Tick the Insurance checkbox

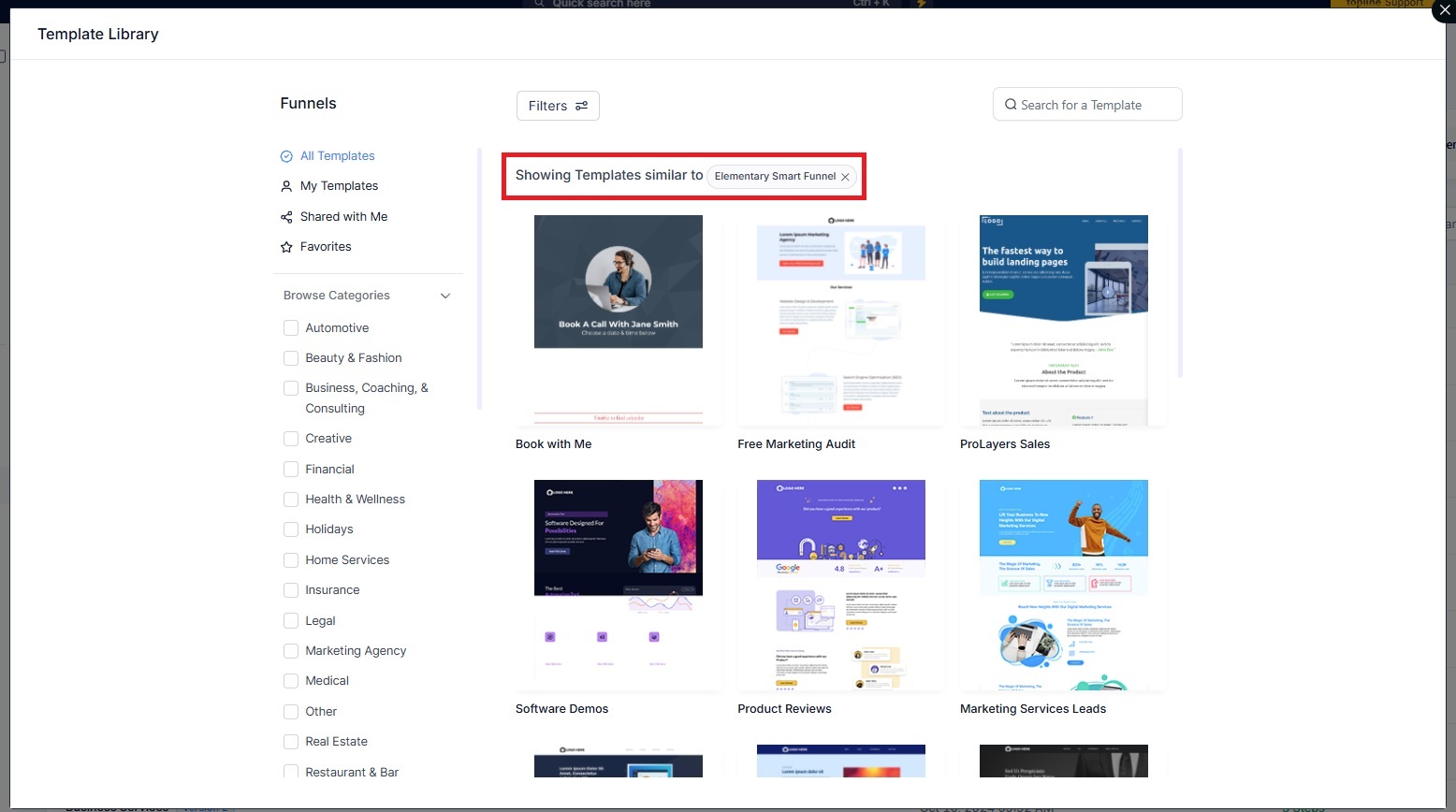point(291,590)
